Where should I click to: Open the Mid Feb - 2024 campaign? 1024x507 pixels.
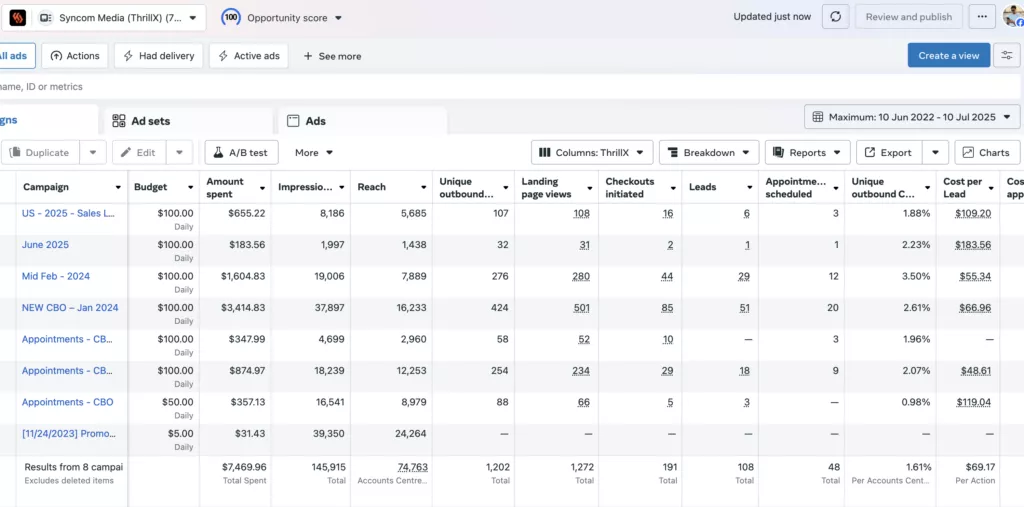56,276
